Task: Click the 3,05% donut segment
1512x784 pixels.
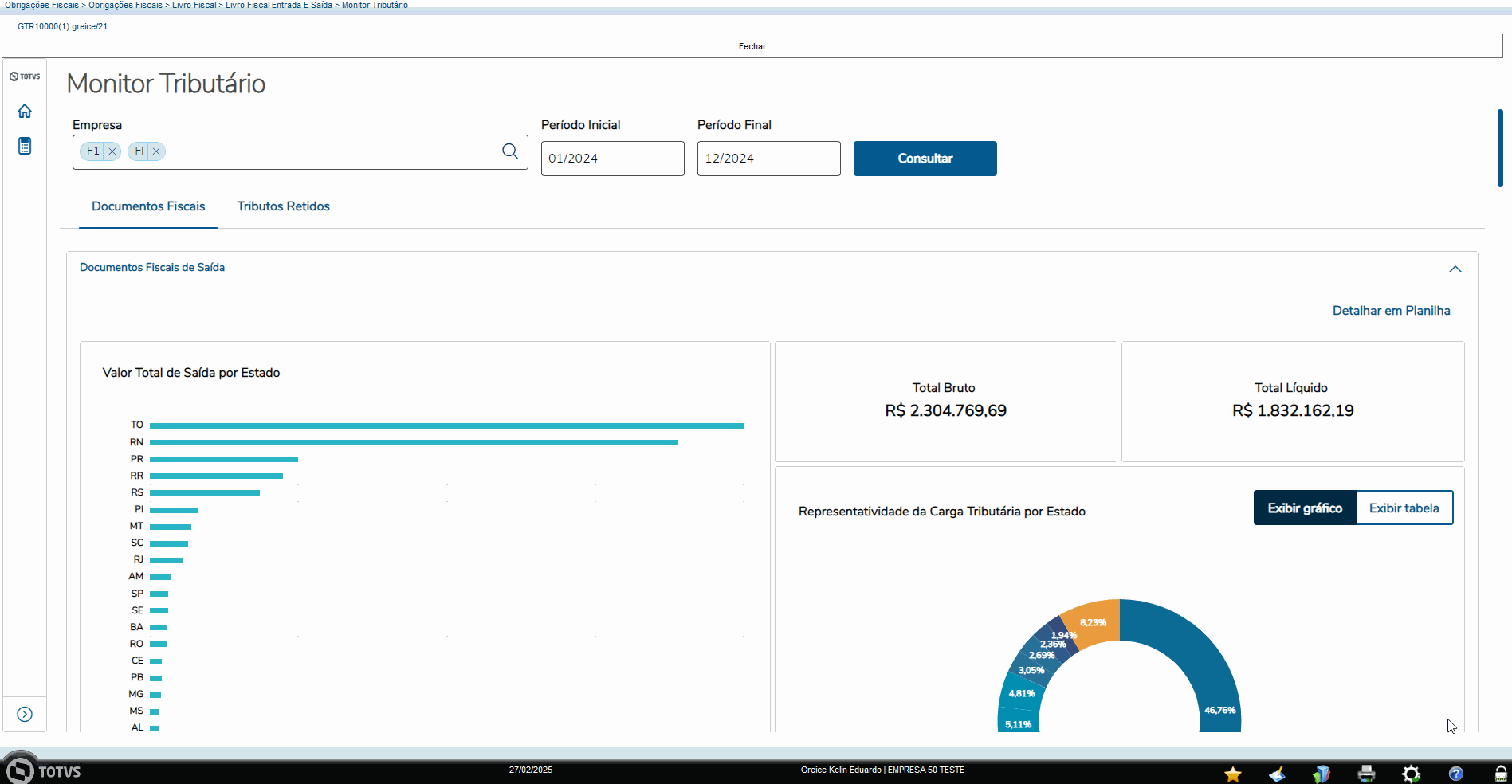Action: pyautogui.click(x=1031, y=670)
